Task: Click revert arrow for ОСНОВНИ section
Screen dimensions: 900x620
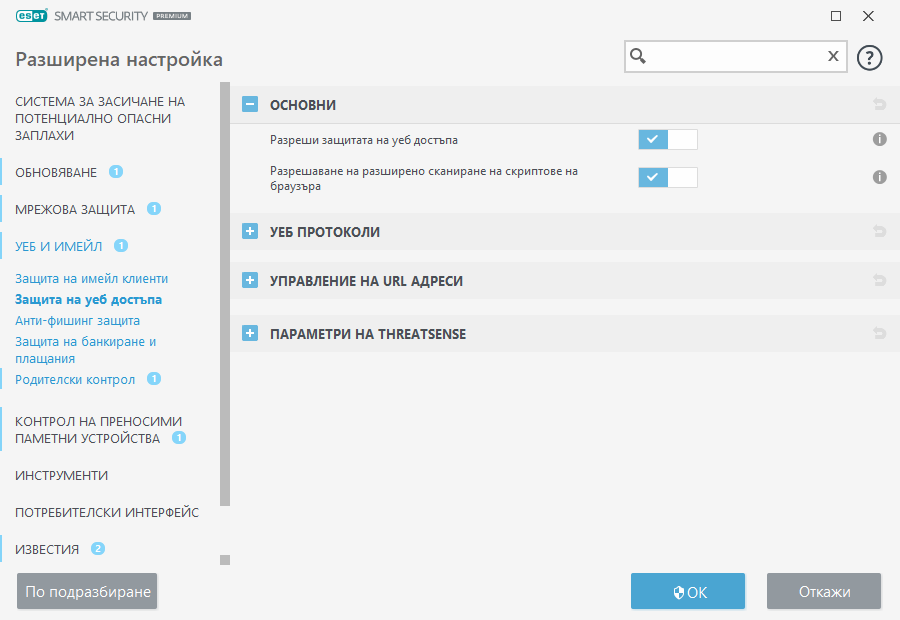Action: click(x=879, y=104)
